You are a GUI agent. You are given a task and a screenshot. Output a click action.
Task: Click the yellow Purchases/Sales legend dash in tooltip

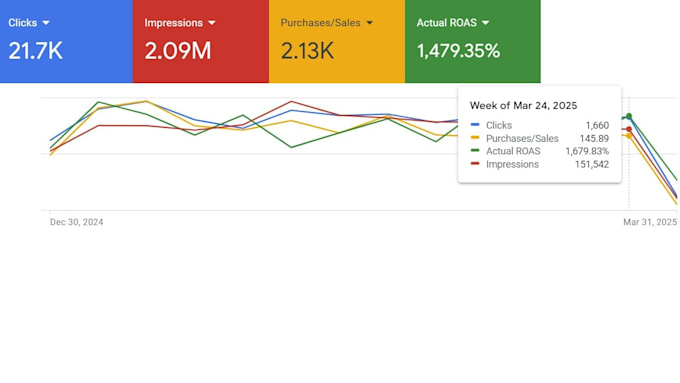[475, 138]
